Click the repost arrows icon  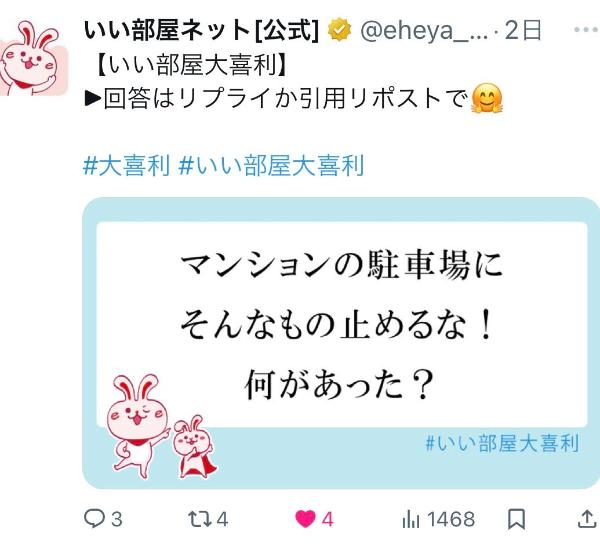pos(199,519)
